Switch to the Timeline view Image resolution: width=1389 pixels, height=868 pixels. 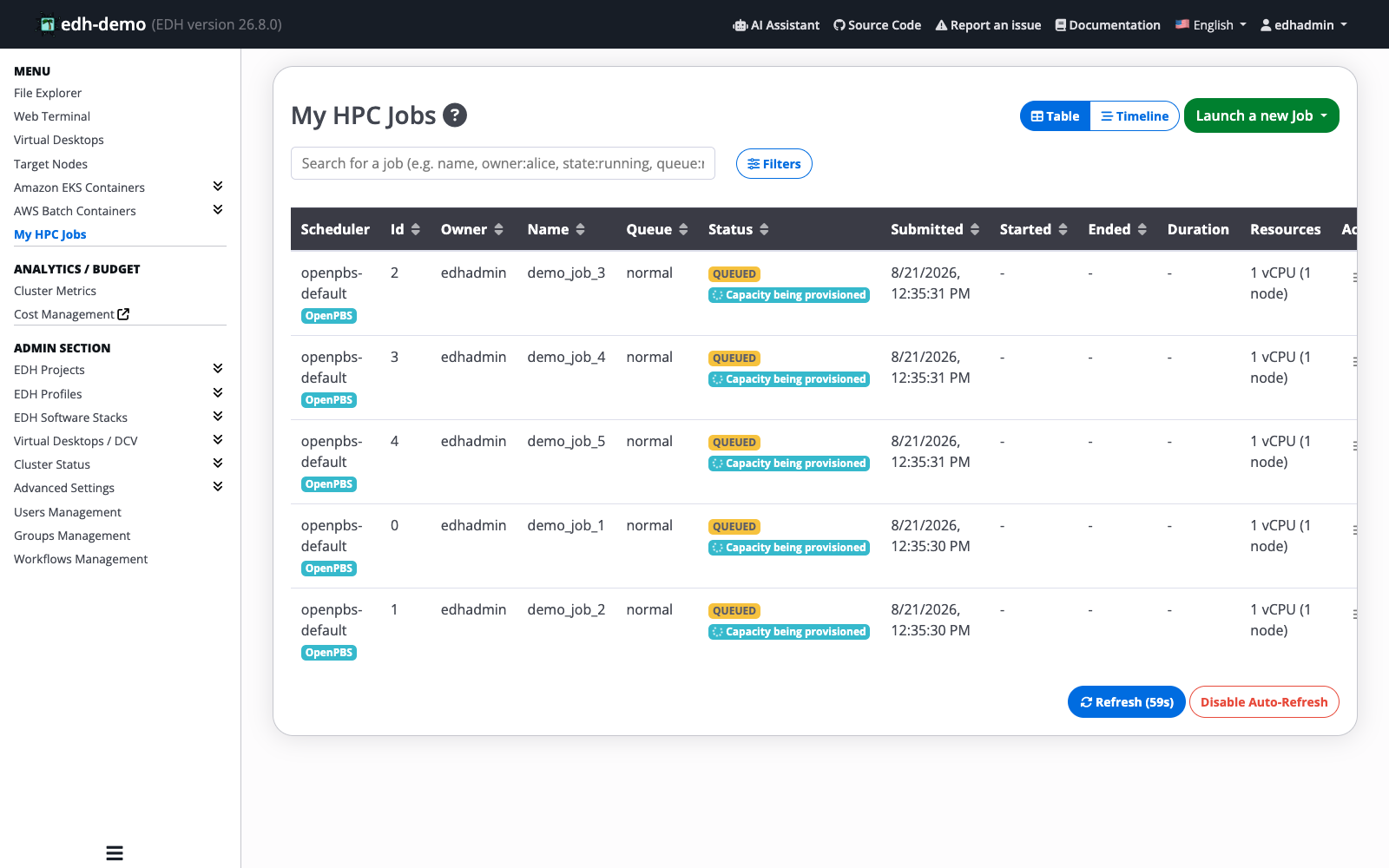[x=1135, y=116]
